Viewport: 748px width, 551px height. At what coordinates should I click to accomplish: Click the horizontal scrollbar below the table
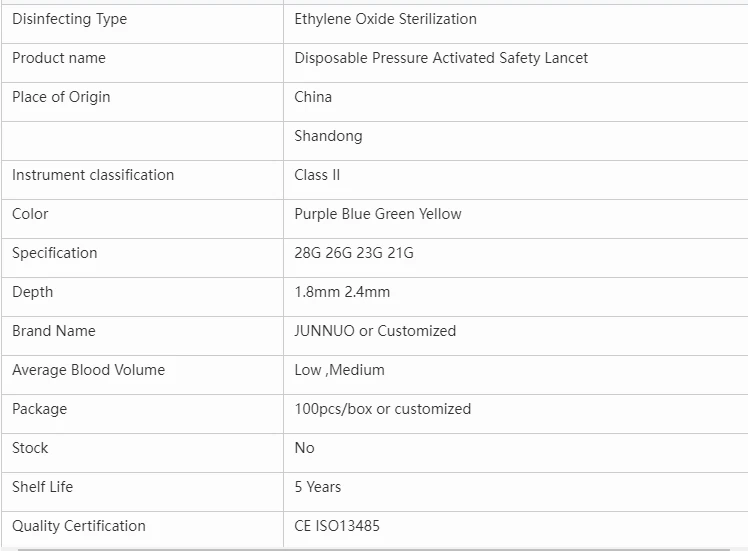[374, 550]
